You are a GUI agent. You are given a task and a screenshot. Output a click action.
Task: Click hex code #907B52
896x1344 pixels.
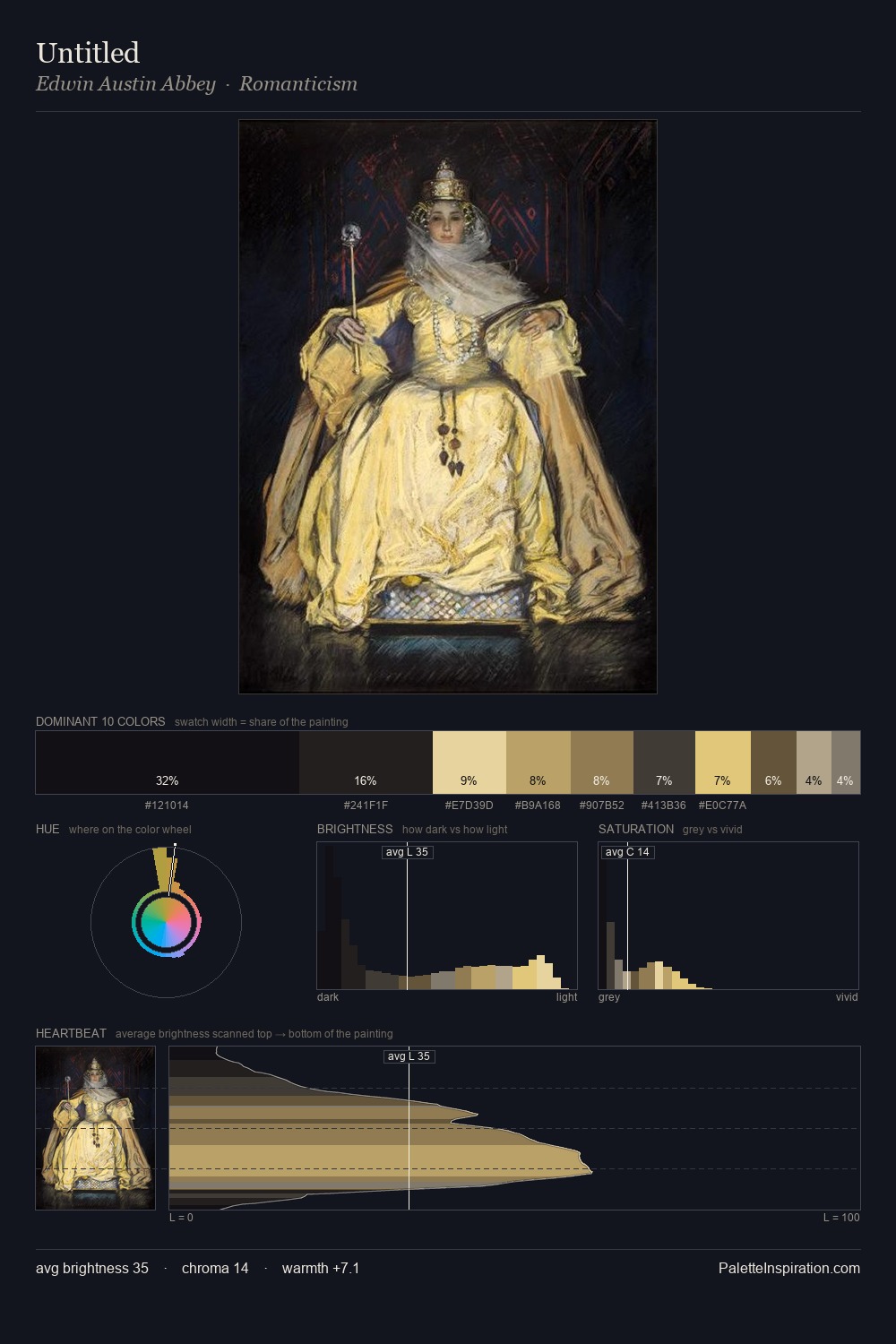(602, 806)
